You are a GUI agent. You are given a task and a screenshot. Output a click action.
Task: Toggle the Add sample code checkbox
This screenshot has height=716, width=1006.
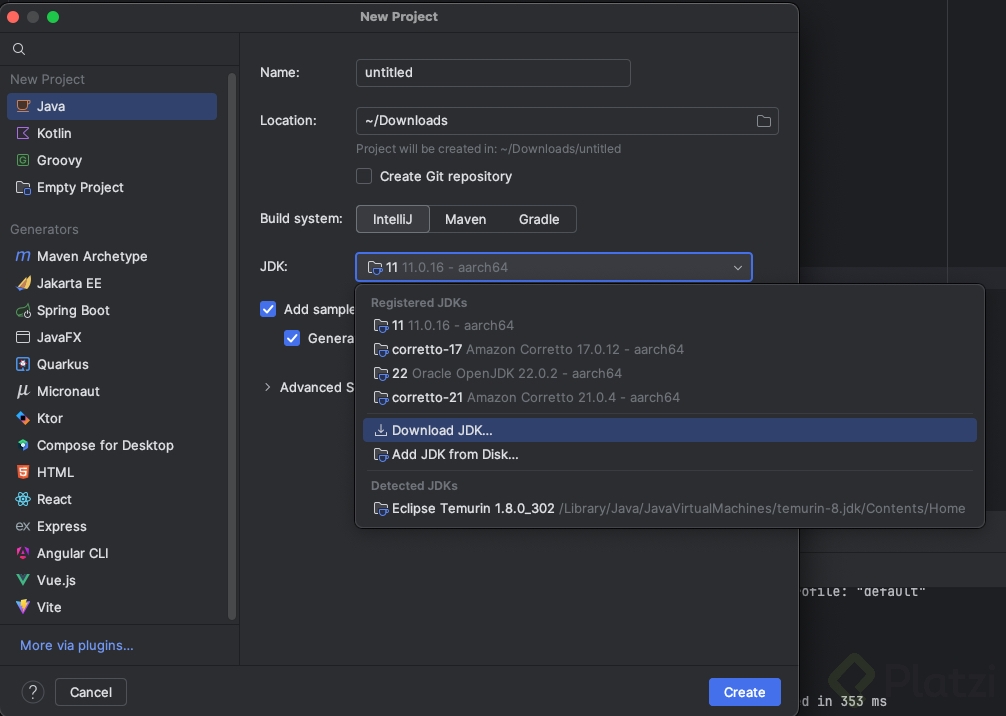click(268, 310)
